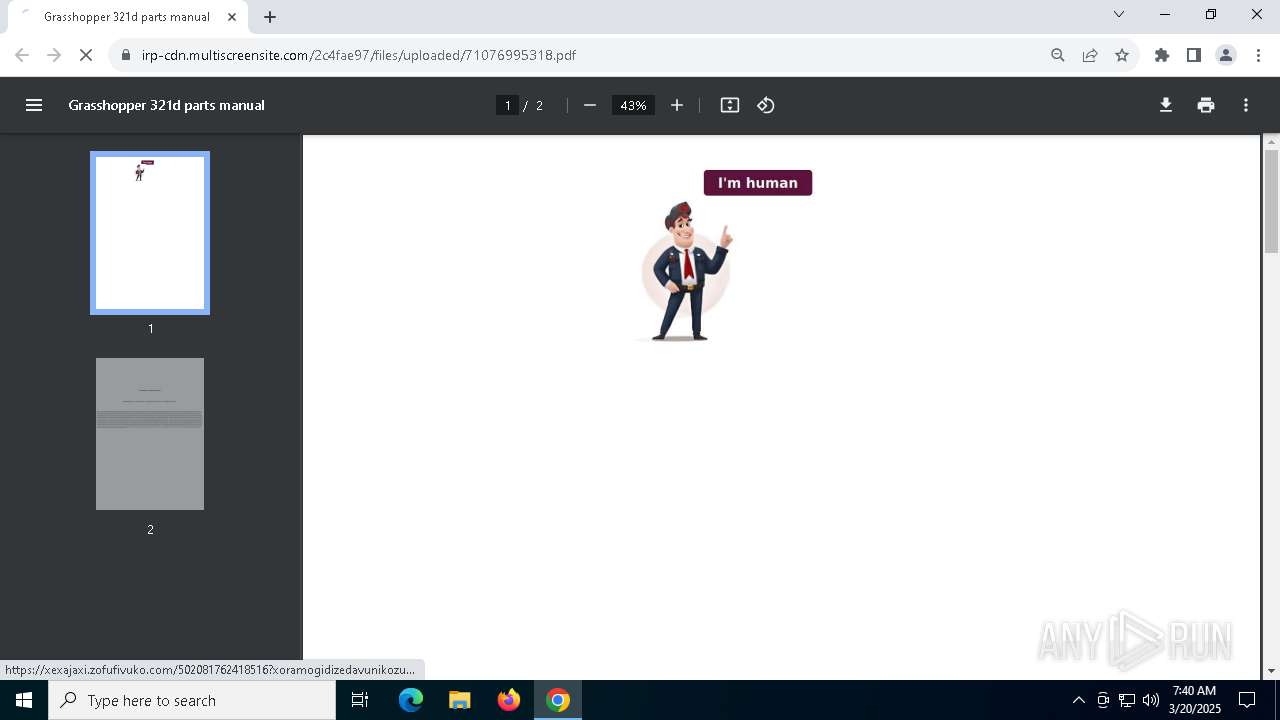
Task: Open the volume control icon
Action: tap(1151, 700)
